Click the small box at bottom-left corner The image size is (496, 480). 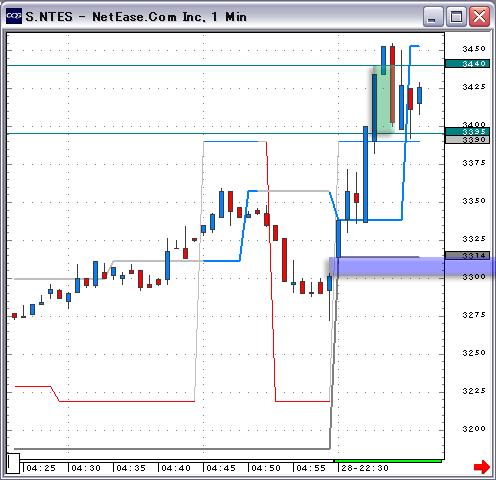[x=14, y=463]
